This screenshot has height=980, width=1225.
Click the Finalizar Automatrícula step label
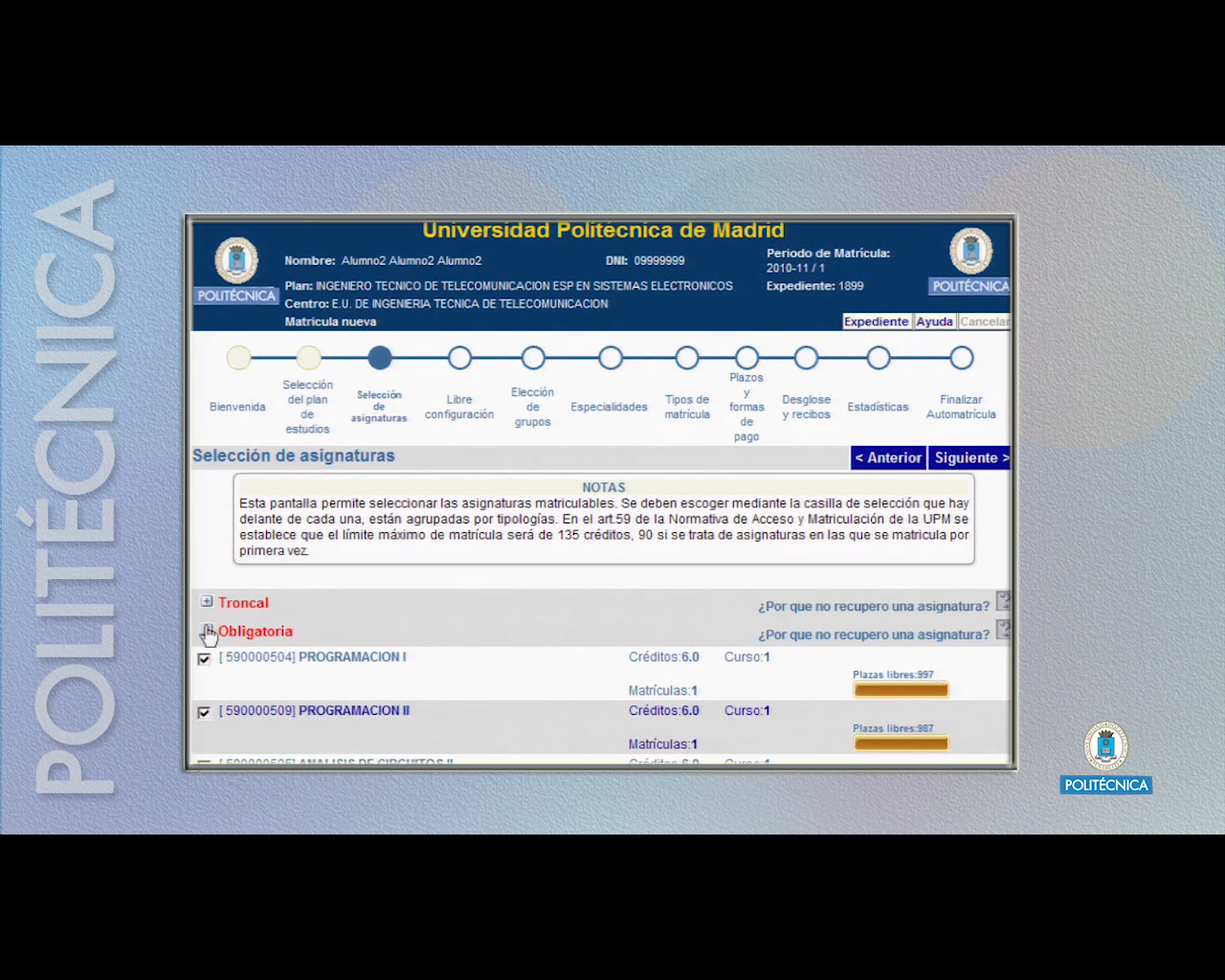coord(961,407)
